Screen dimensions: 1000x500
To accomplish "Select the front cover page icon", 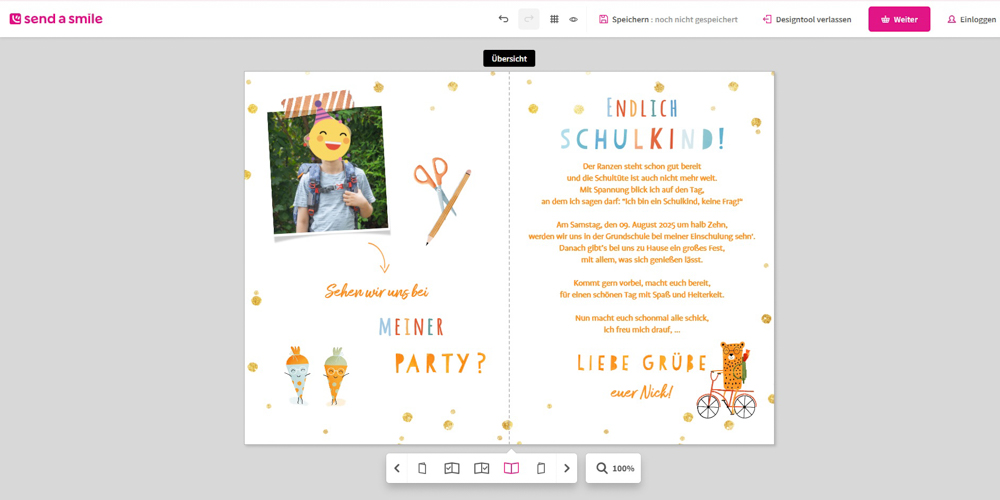I will pyautogui.click(x=422, y=468).
